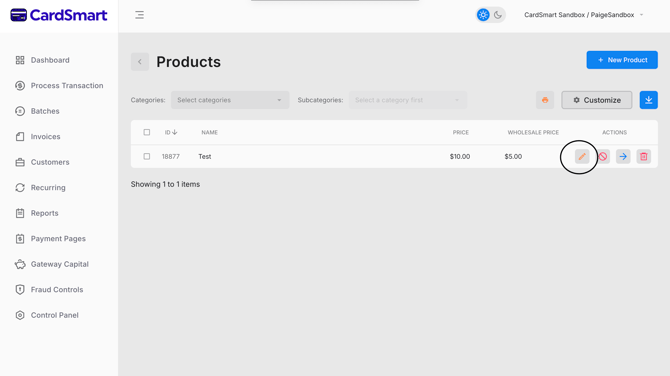The height and width of the screenshot is (376, 670).
Task: Click the blue download icon button
Action: [x=648, y=100]
